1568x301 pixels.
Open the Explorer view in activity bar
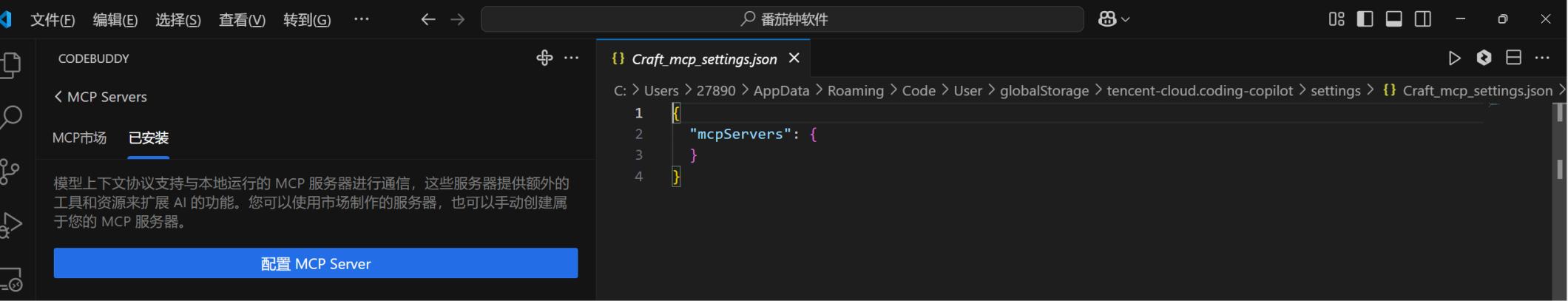[10, 65]
